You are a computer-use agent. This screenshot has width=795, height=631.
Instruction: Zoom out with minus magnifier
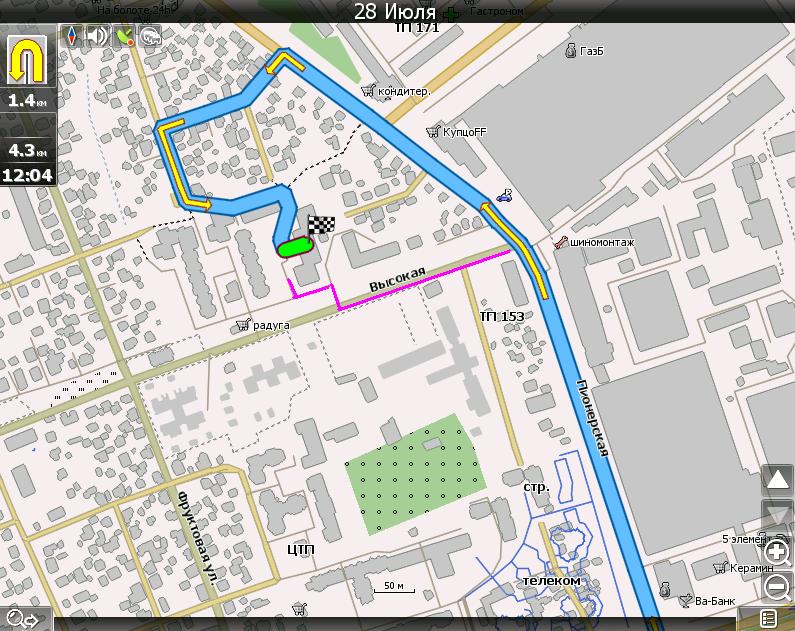pos(777,588)
